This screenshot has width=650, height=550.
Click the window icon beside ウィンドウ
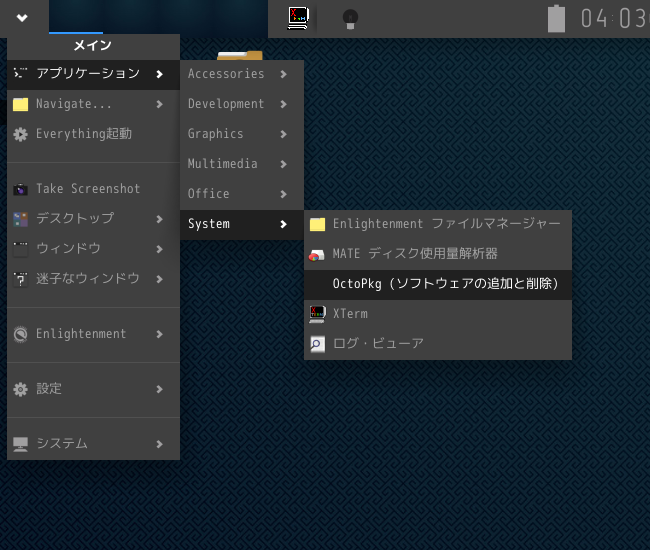pyautogui.click(x=20, y=250)
